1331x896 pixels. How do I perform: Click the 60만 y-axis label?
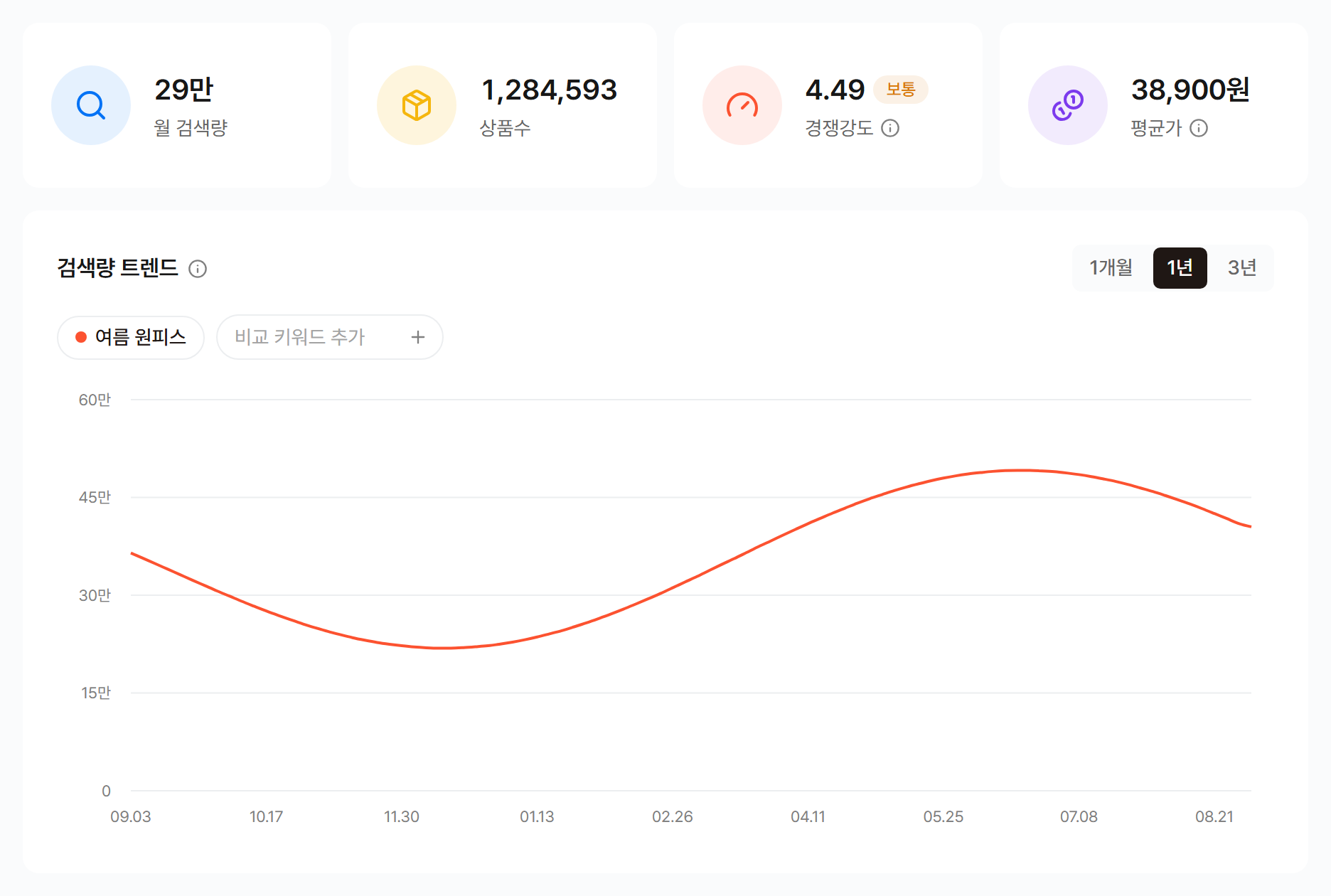(x=95, y=400)
